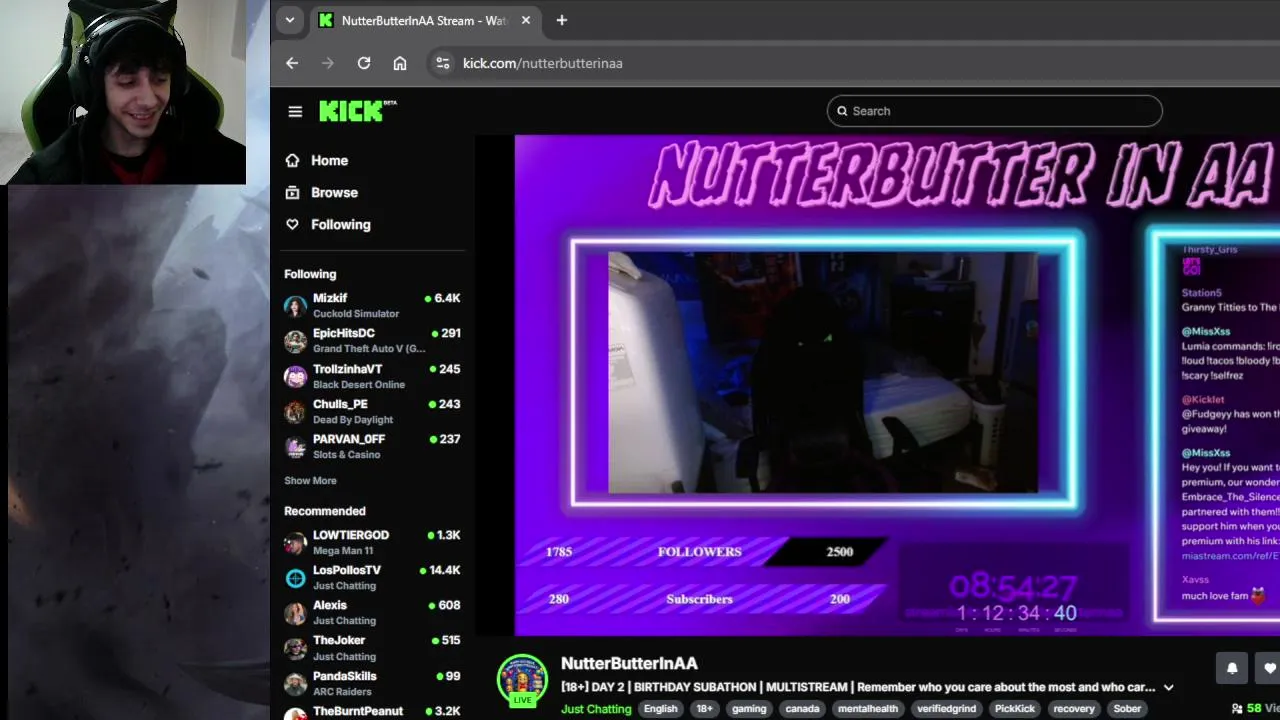Click LosPollosTV's avatar icon
1280x720 pixels.
[295, 578]
